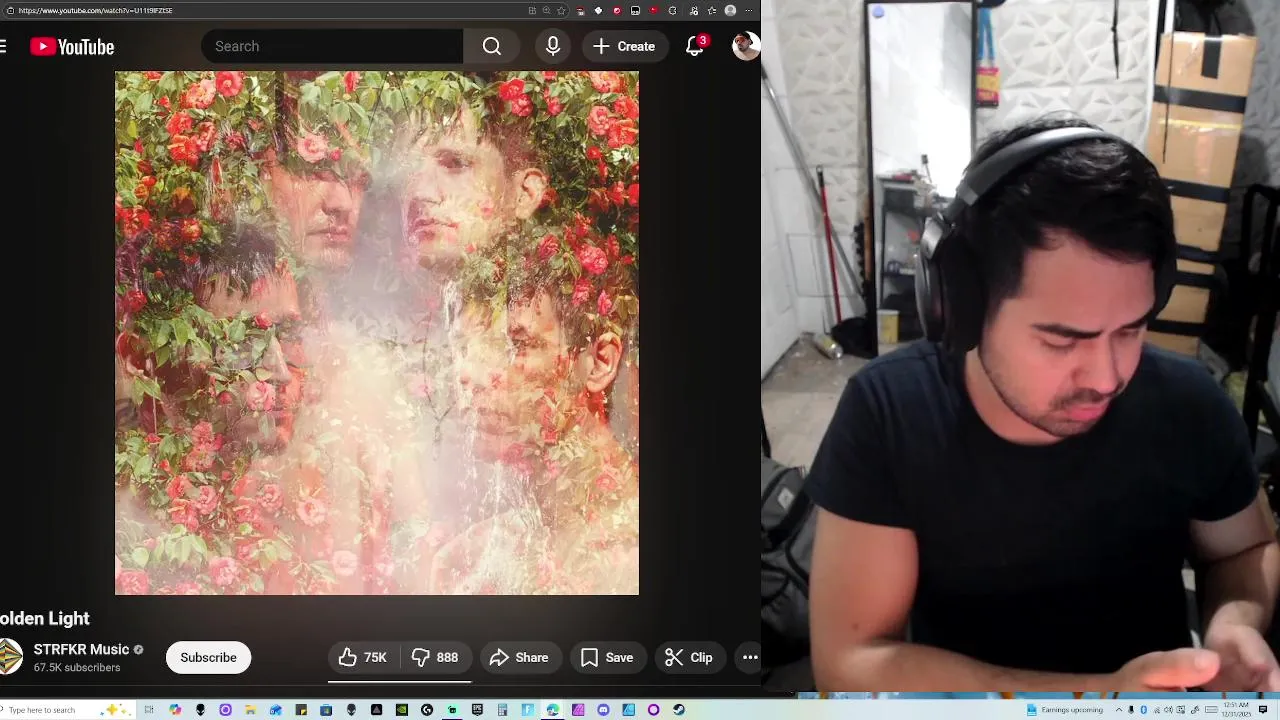The width and height of the screenshot is (1280, 720).
Task: Share the video
Action: 519,657
